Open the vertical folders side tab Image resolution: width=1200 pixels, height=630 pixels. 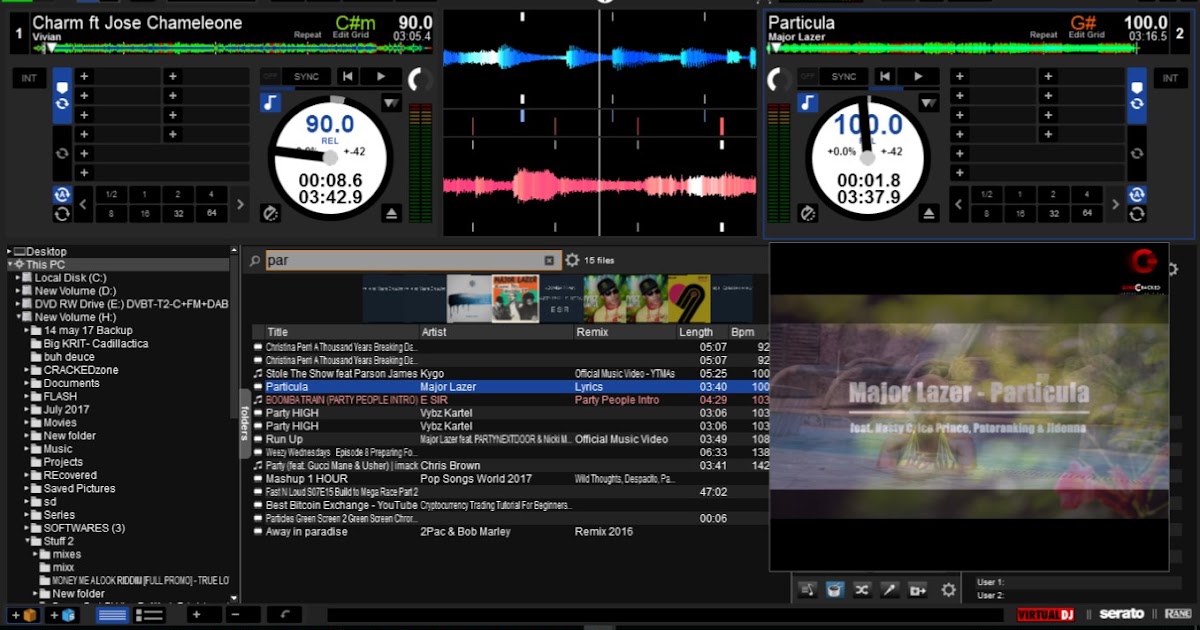[243, 423]
